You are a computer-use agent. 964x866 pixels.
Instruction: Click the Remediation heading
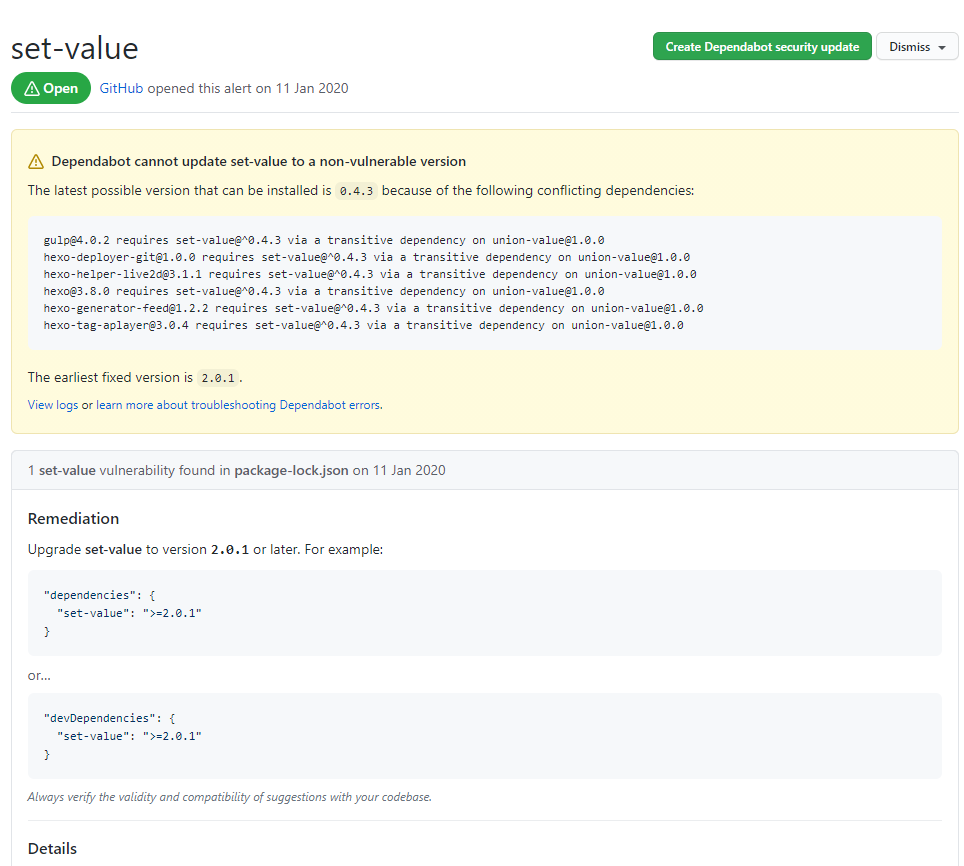[73, 519]
